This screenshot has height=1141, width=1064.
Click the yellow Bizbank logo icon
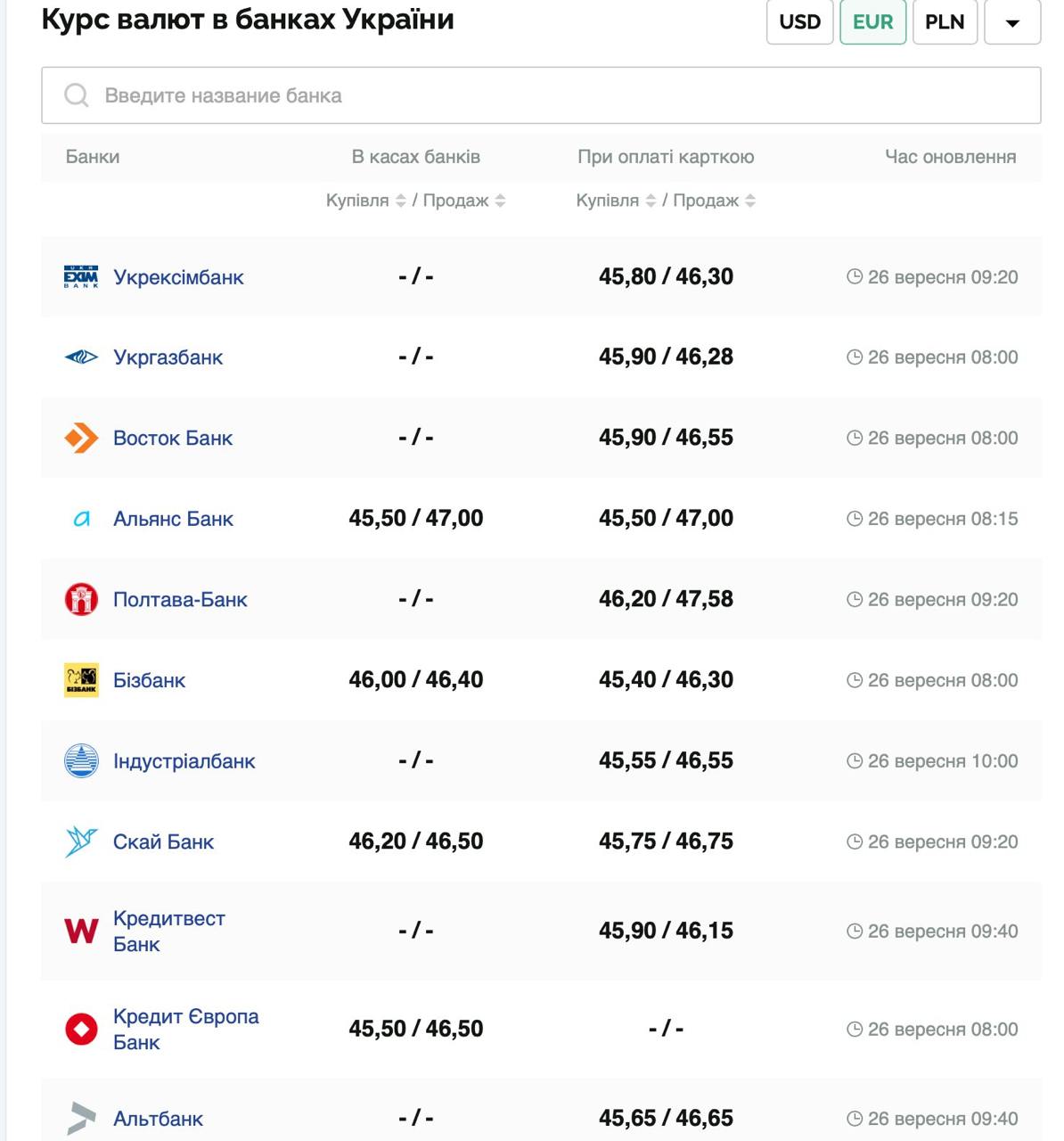click(x=81, y=680)
